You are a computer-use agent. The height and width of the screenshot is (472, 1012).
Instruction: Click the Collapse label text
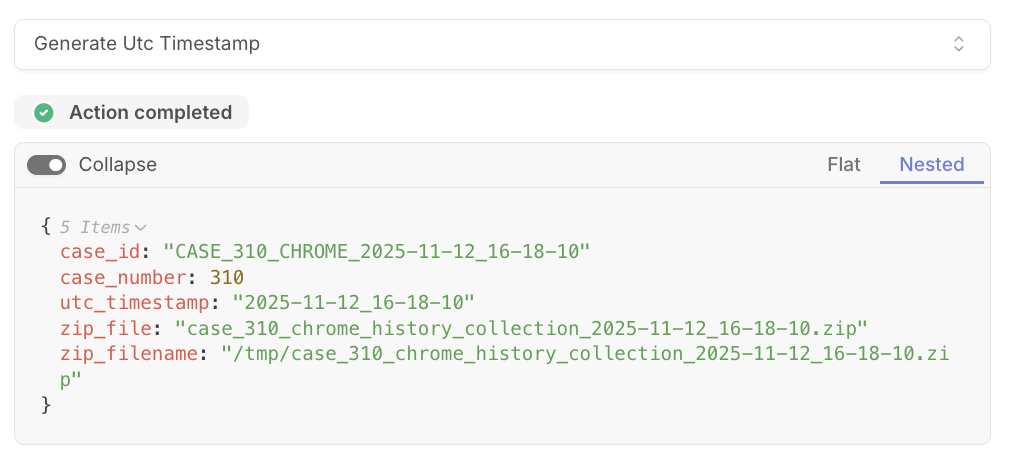coord(117,165)
